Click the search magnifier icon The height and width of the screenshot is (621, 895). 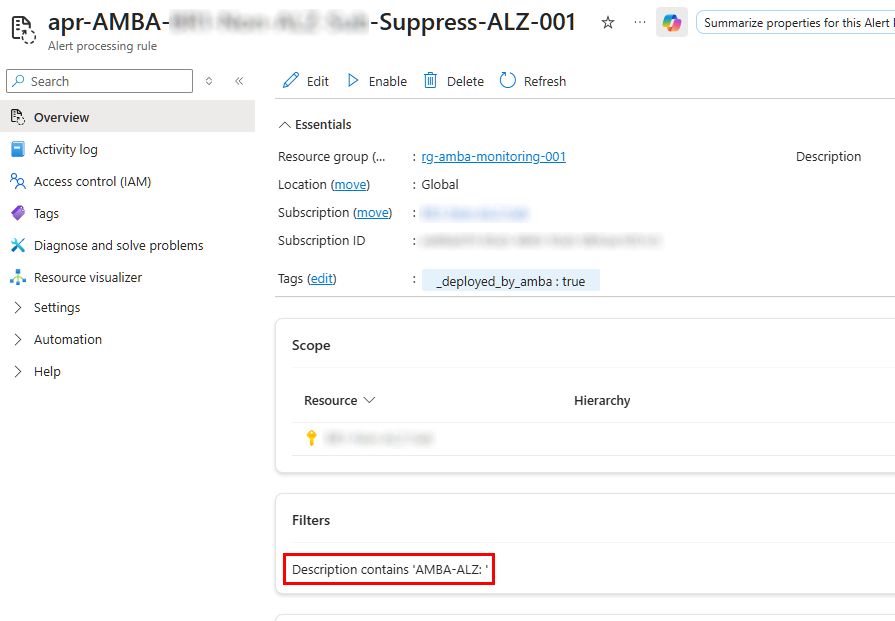point(19,81)
